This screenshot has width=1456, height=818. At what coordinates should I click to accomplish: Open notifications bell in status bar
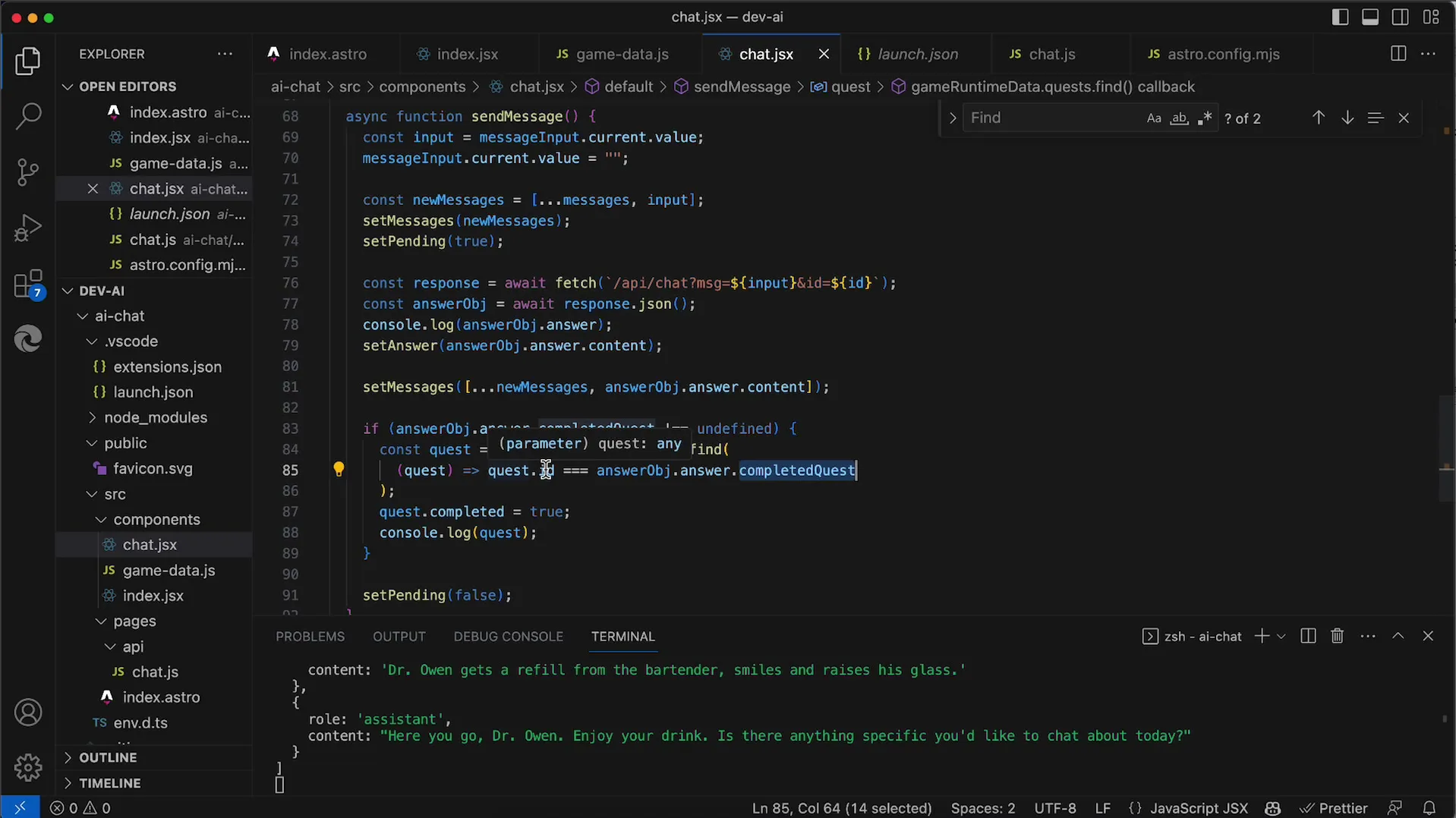click(x=1429, y=808)
